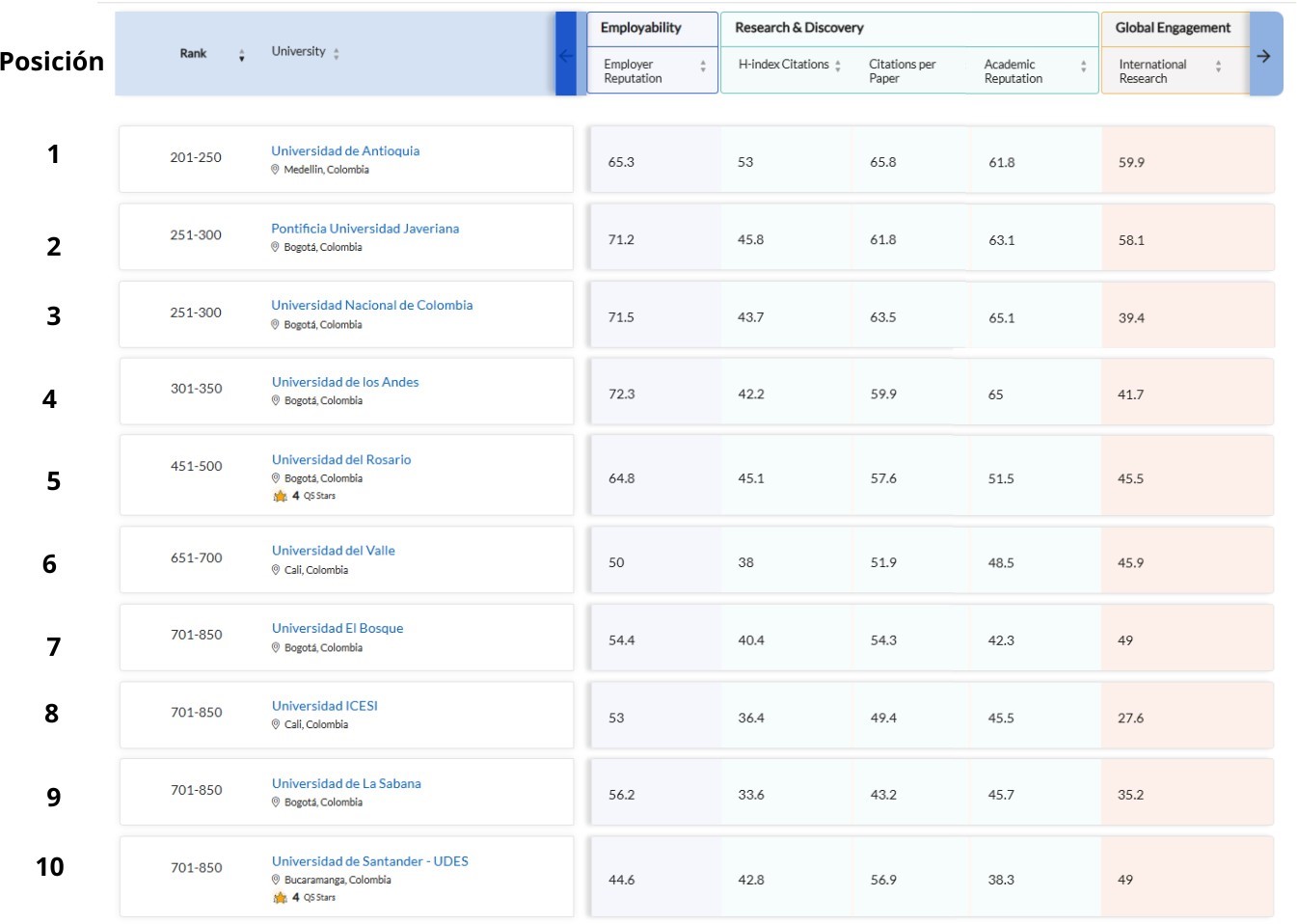Open Universidad del Valle link
Screen dimensions: 1297x924
pos(334,551)
